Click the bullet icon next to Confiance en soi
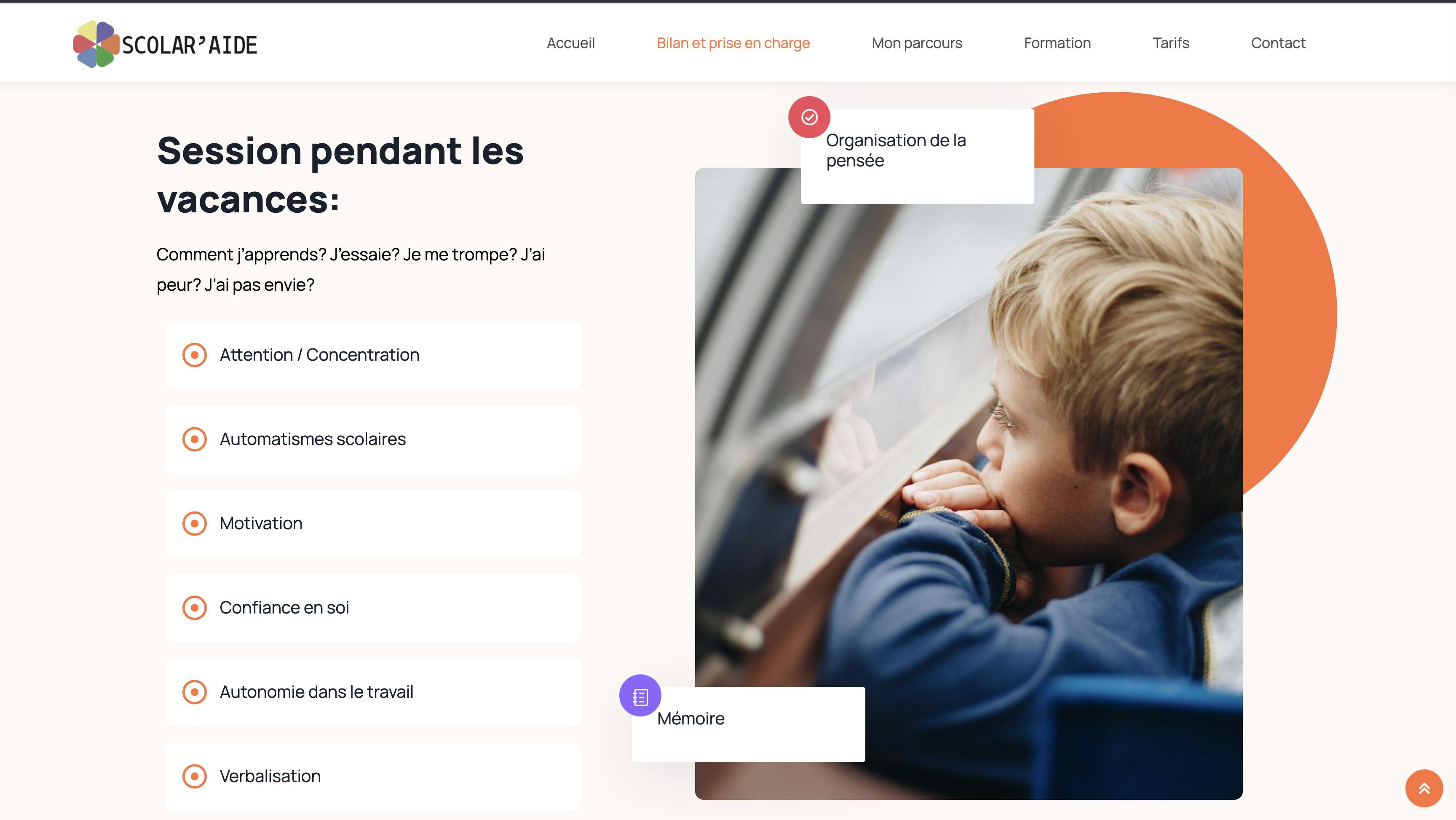This screenshot has height=820, width=1456. [195, 608]
